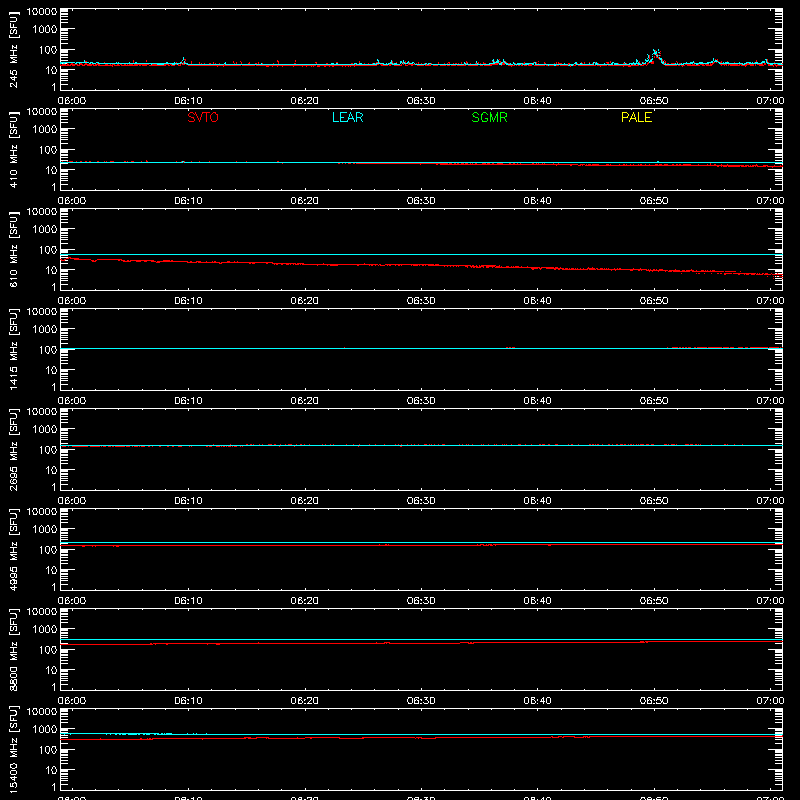Image resolution: width=800 pixels, height=800 pixels.
Task: Select the '410 MHz [SFU]' axis title
Action: (x=13, y=149)
